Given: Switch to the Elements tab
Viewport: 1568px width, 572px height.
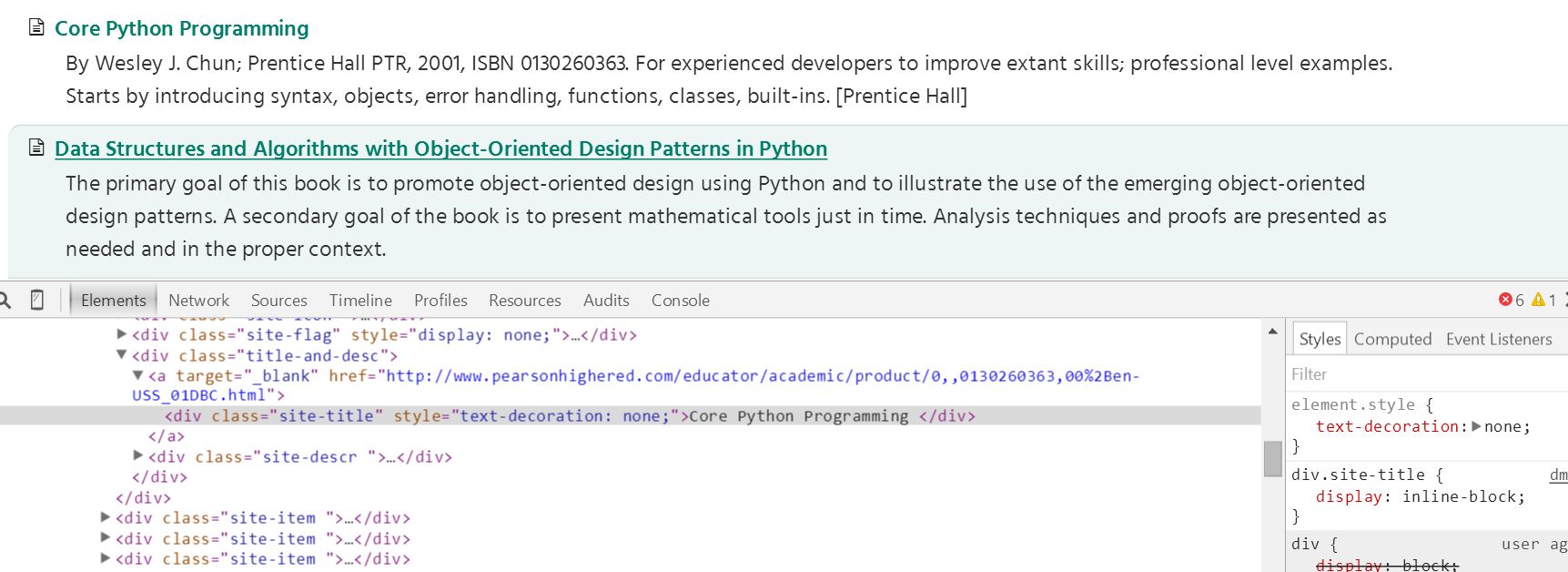Looking at the screenshot, I should click(113, 300).
